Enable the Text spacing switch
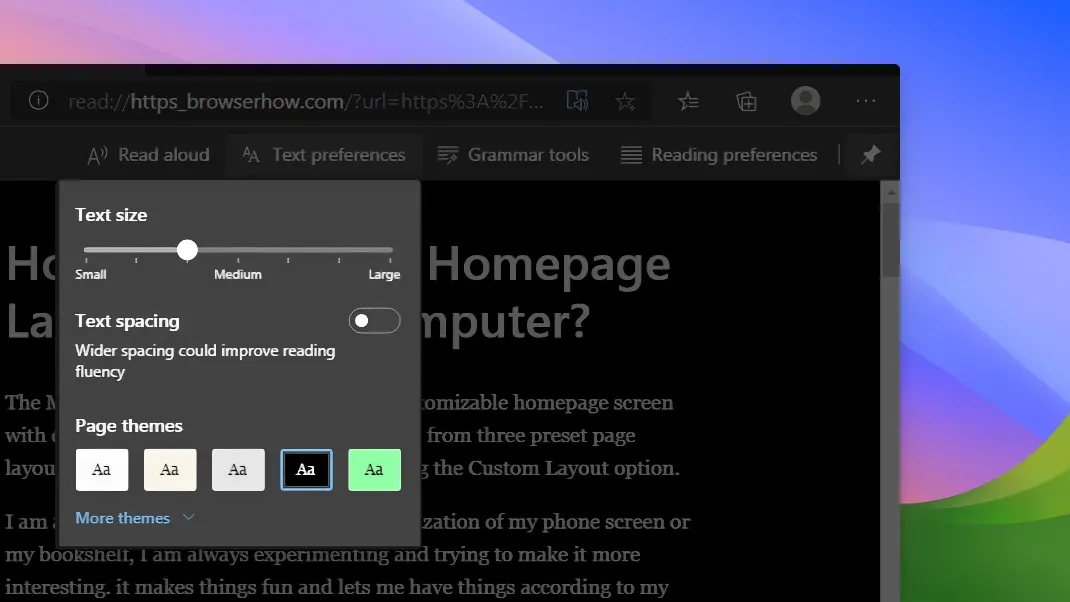The width and height of the screenshot is (1070, 602). 374,320
